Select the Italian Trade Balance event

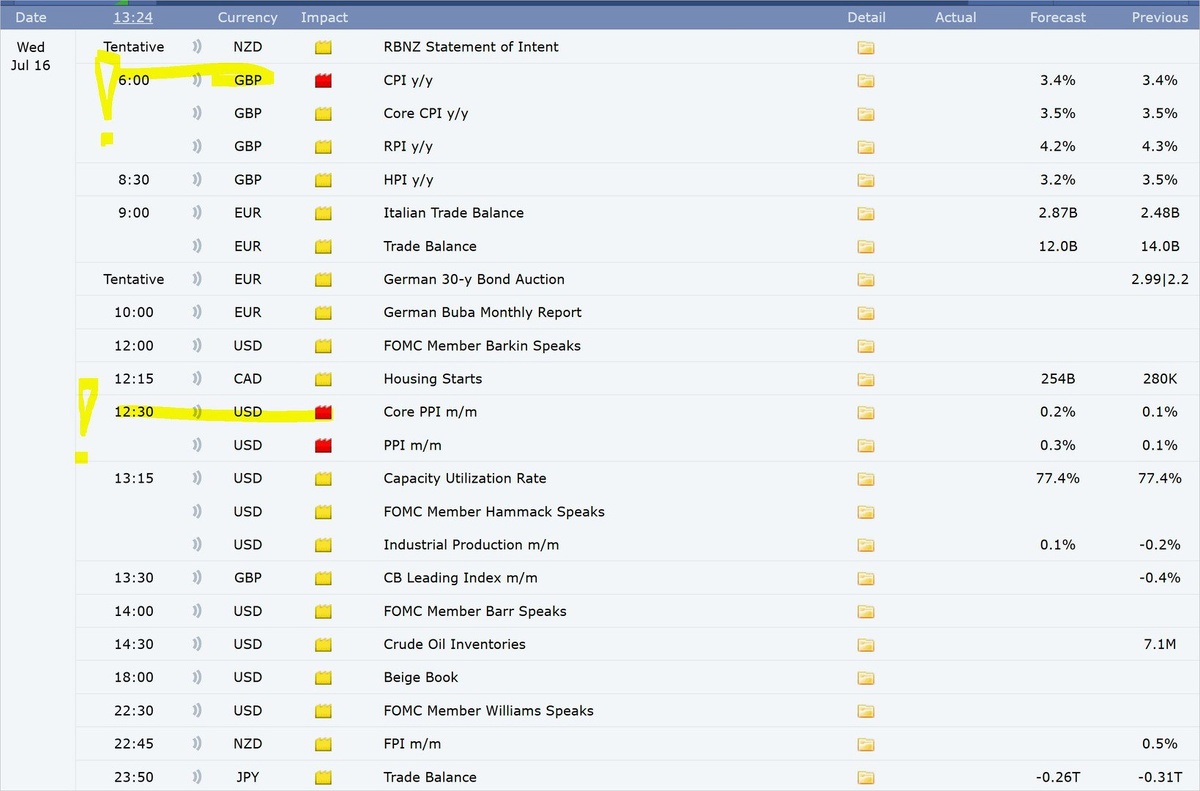pos(454,213)
